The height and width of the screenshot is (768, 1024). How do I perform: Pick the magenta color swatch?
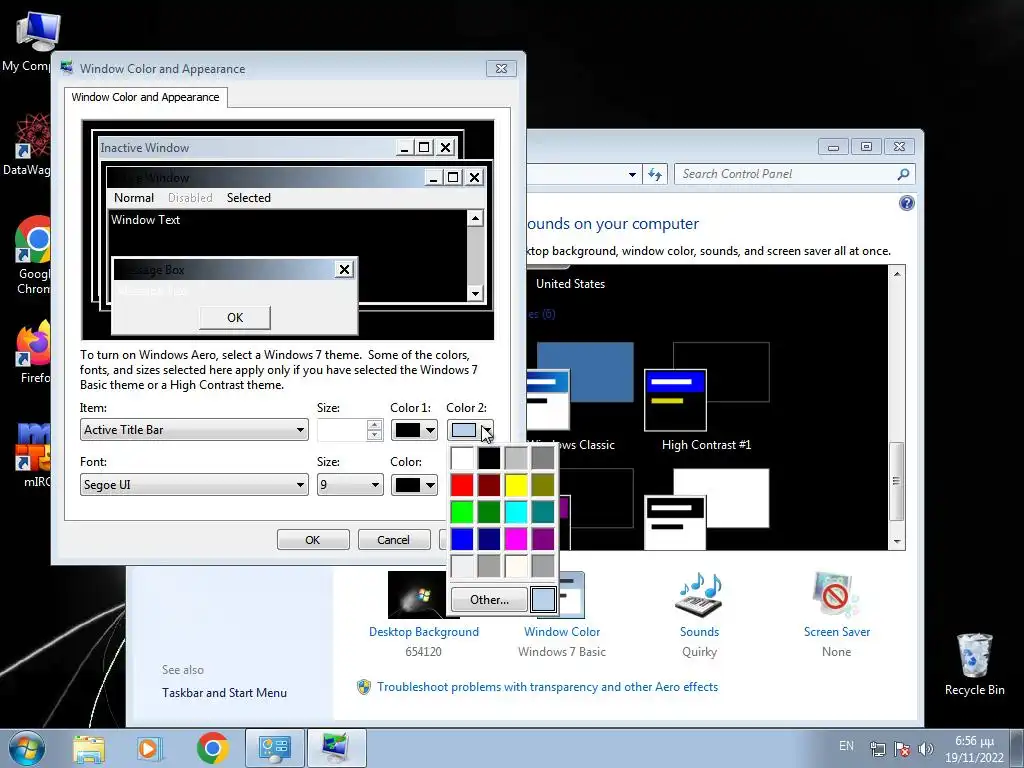click(515, 539)
